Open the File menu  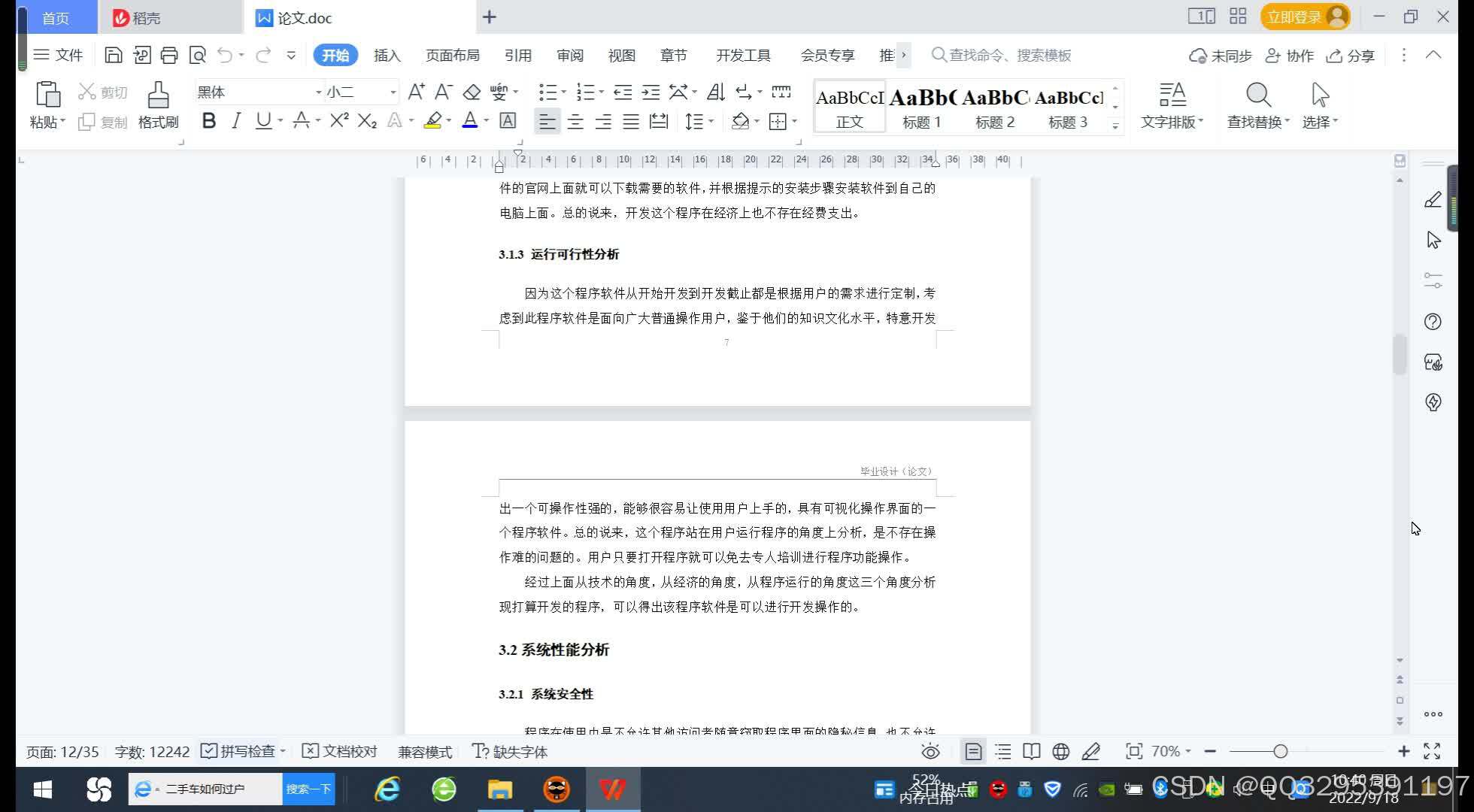point(58,55)
